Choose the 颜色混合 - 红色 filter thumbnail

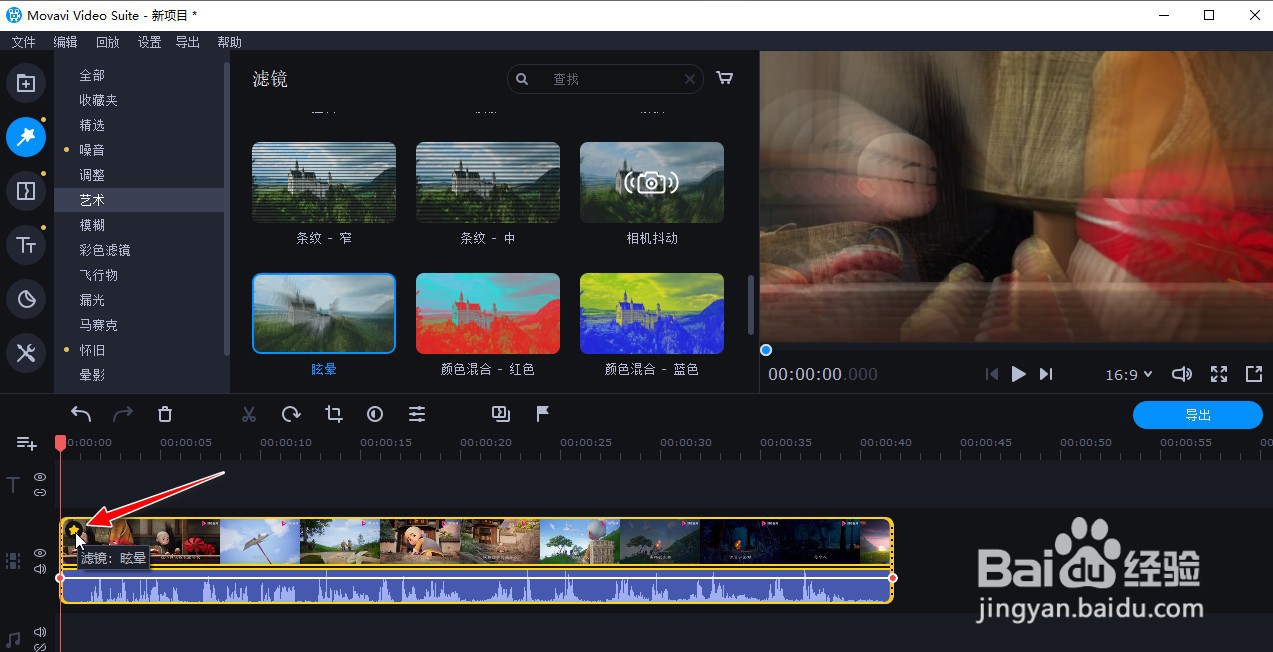[x=488, y=313]
